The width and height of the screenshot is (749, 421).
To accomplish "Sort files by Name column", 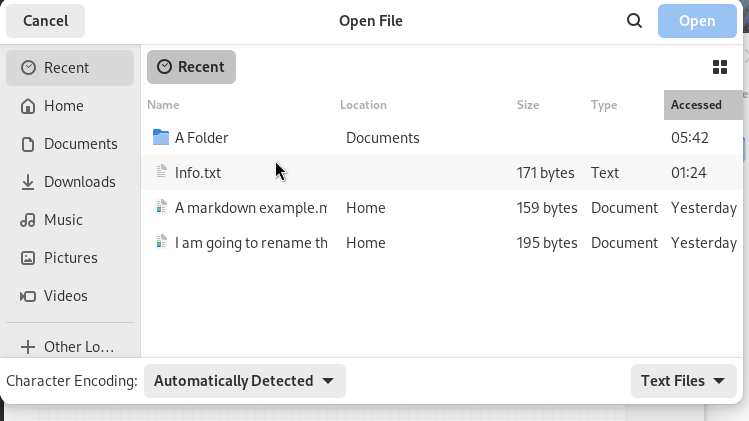I will [x=163, y=105].
